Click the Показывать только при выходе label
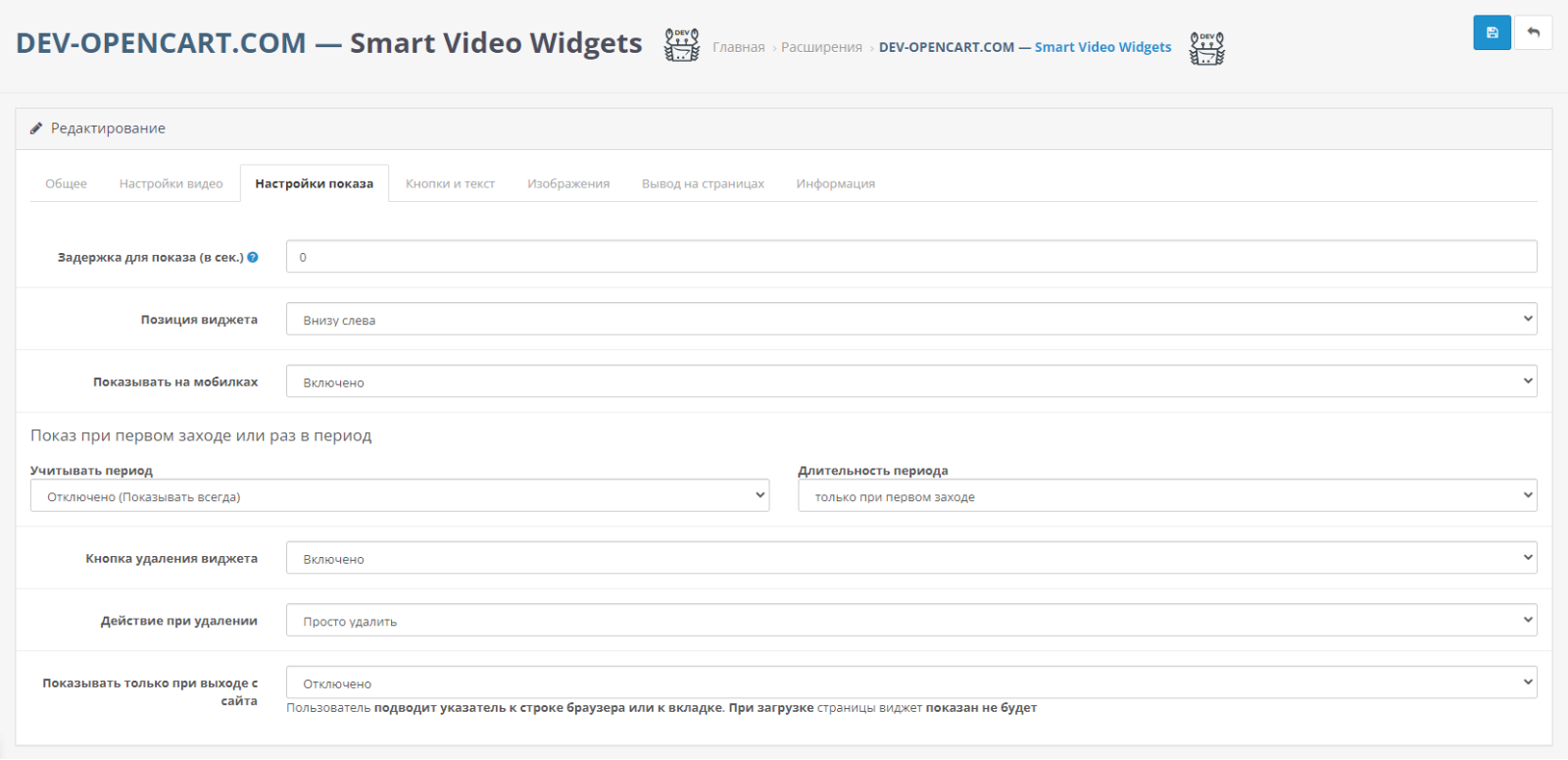 tap(150, 692)
